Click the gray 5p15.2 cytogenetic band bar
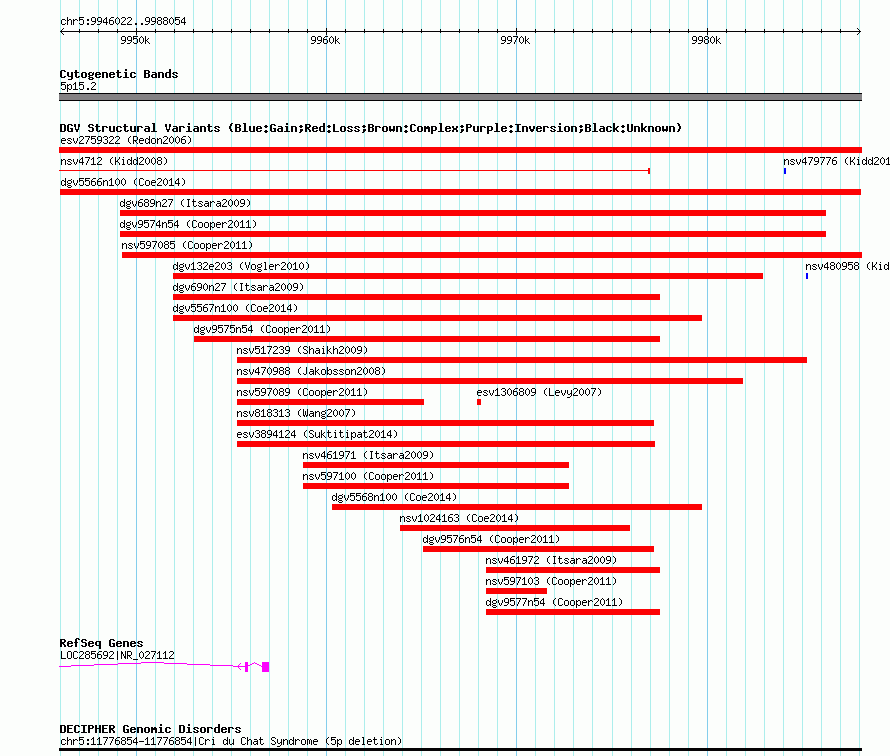Viewport: 890px width, 756px height. (x=460, y=97)
